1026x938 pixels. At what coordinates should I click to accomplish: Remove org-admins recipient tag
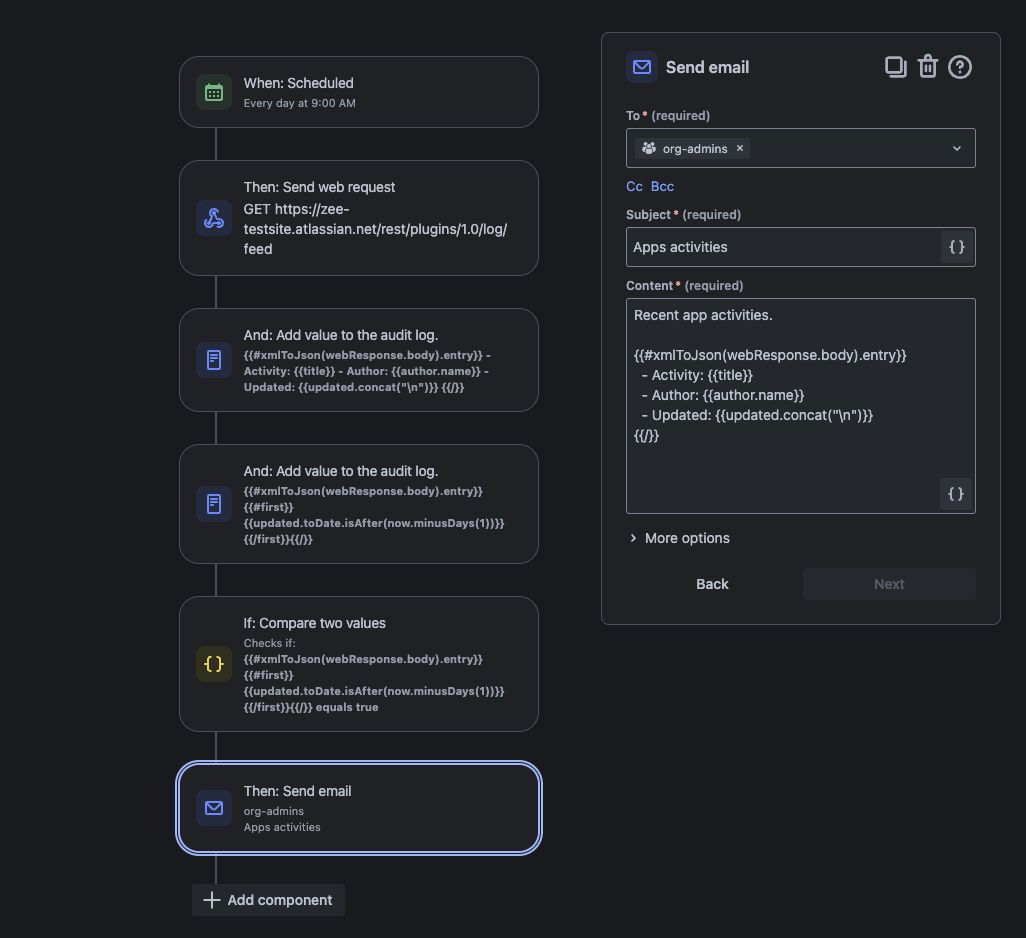tap(740, 148)
